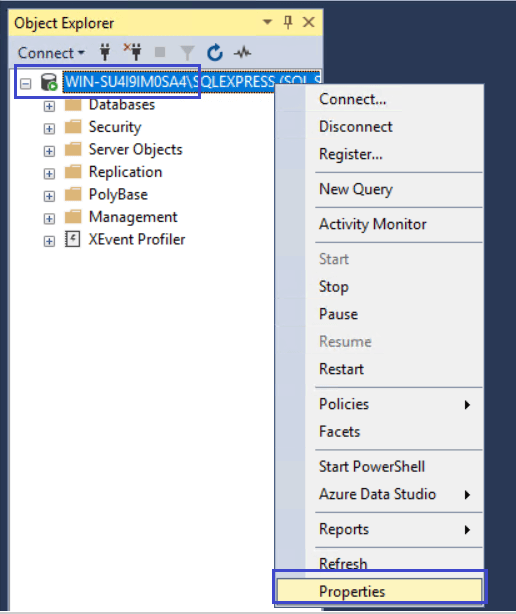Expand the XEvent Profiler node
The image size is (516, 614).
(x=49, y=241)
